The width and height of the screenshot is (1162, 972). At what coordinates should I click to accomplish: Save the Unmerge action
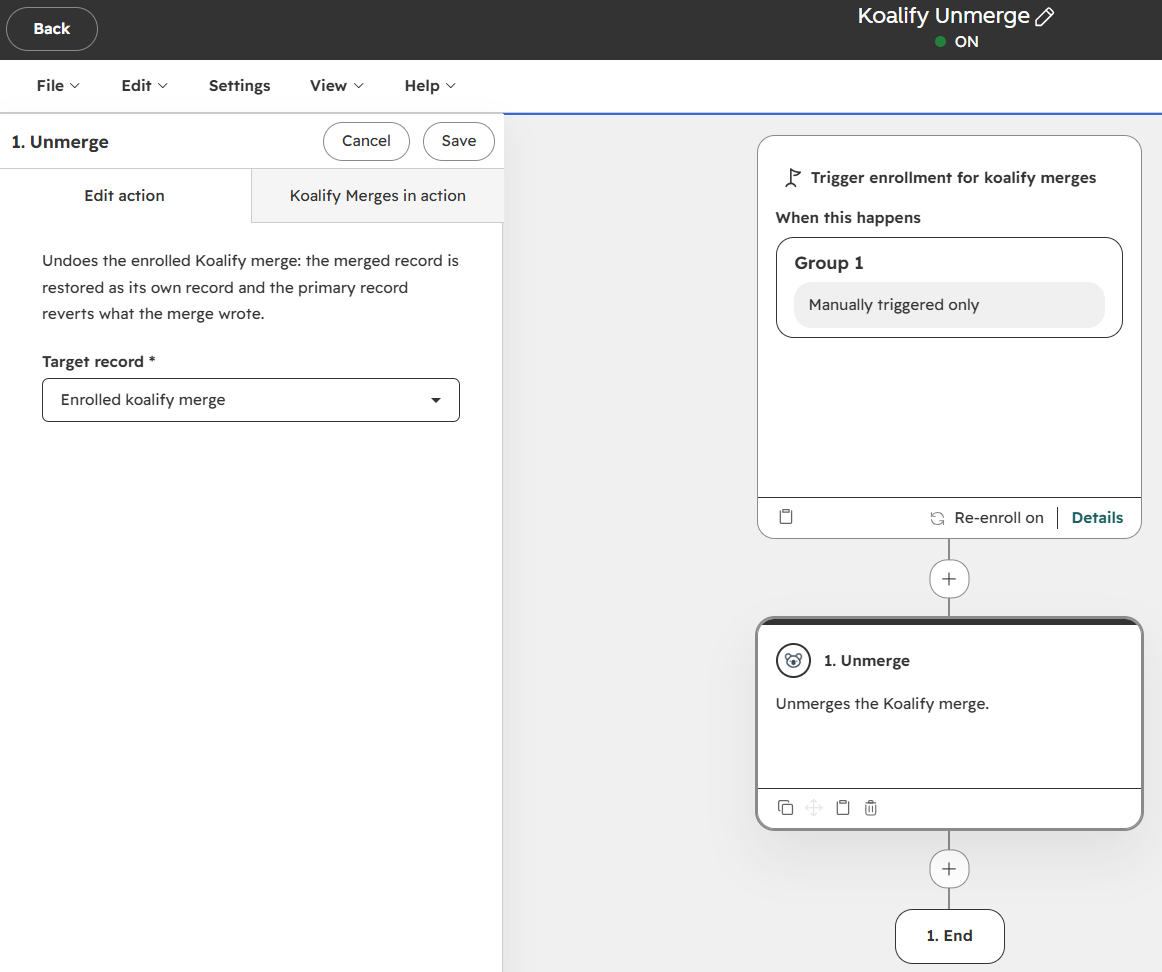coord(459,141)
